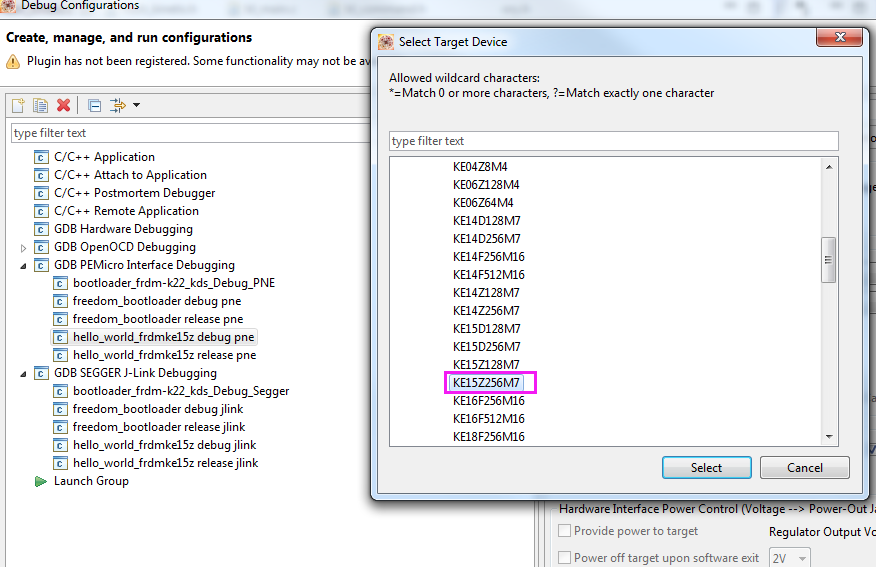Select KE15D128M7 in the device list

tap(487, 328)
